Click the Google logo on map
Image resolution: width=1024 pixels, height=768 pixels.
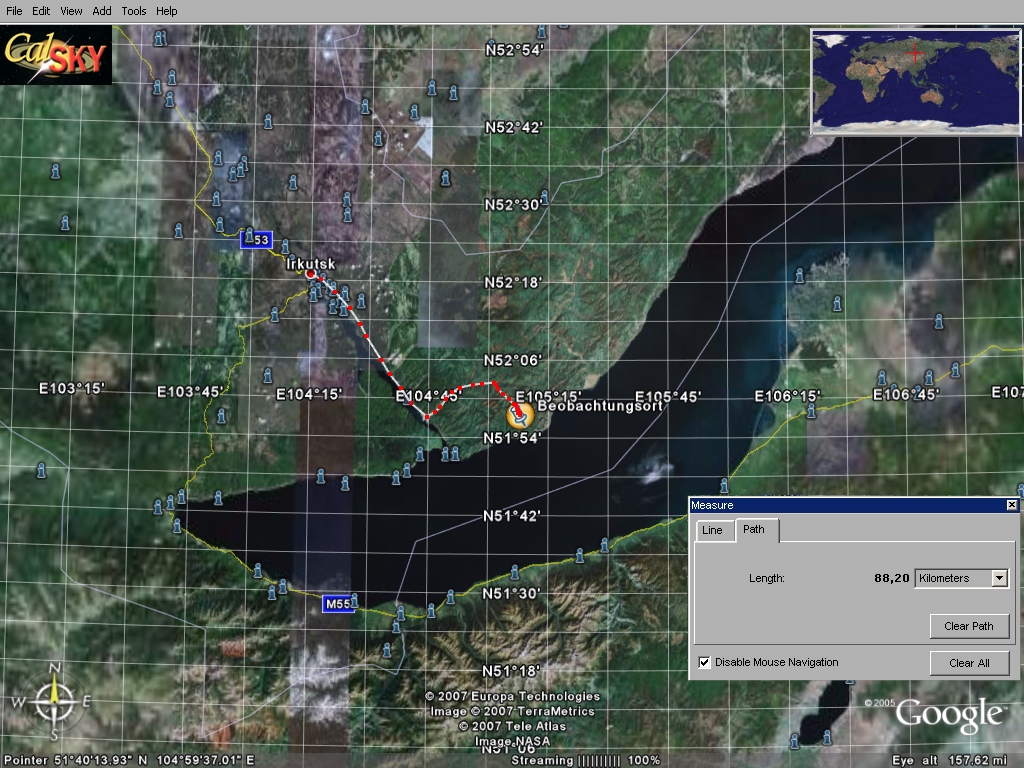tap(948, 714)
